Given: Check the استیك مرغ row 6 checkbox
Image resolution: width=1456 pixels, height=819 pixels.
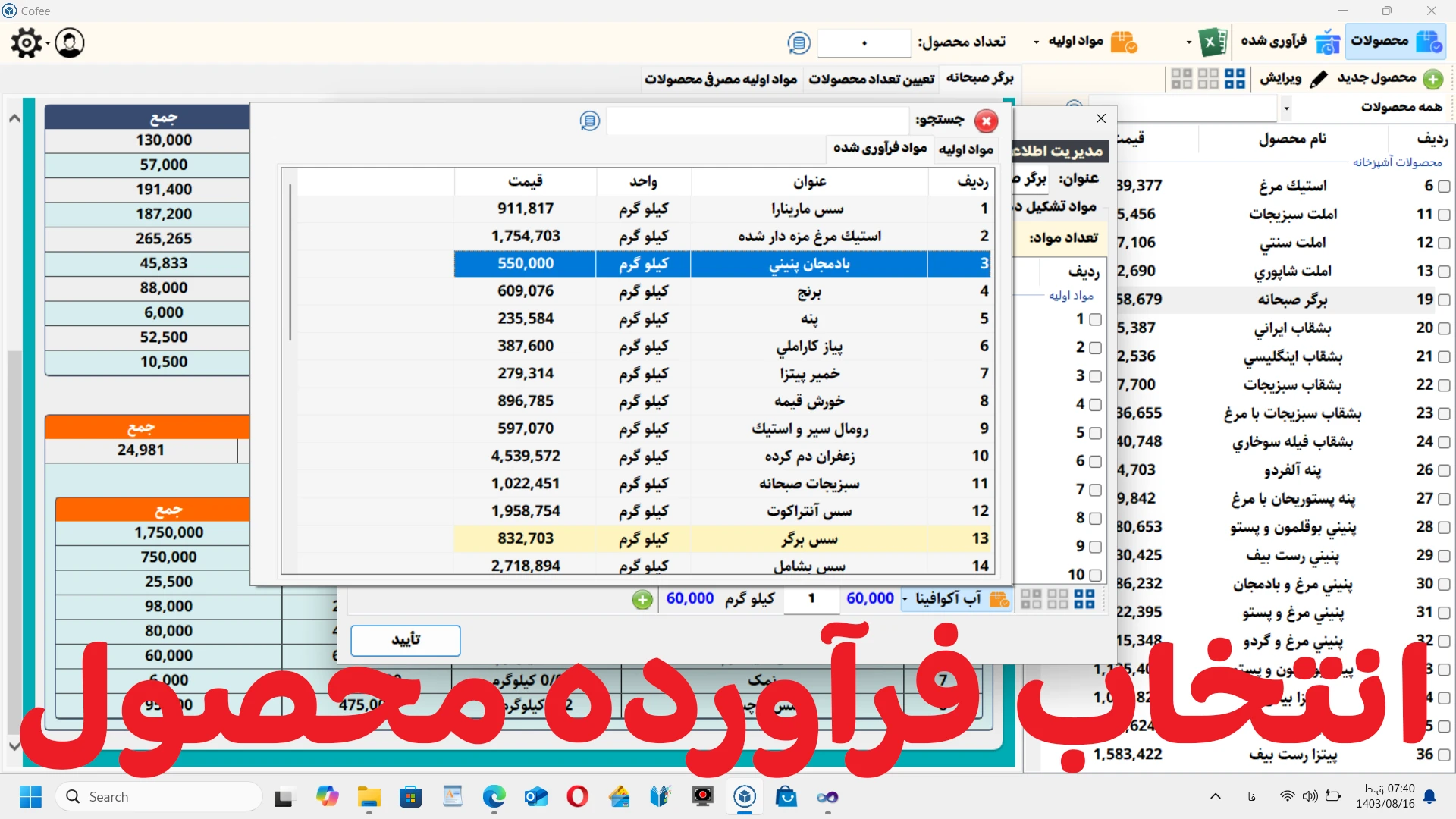Looking at the screenshot, I should pos(1444,186).
